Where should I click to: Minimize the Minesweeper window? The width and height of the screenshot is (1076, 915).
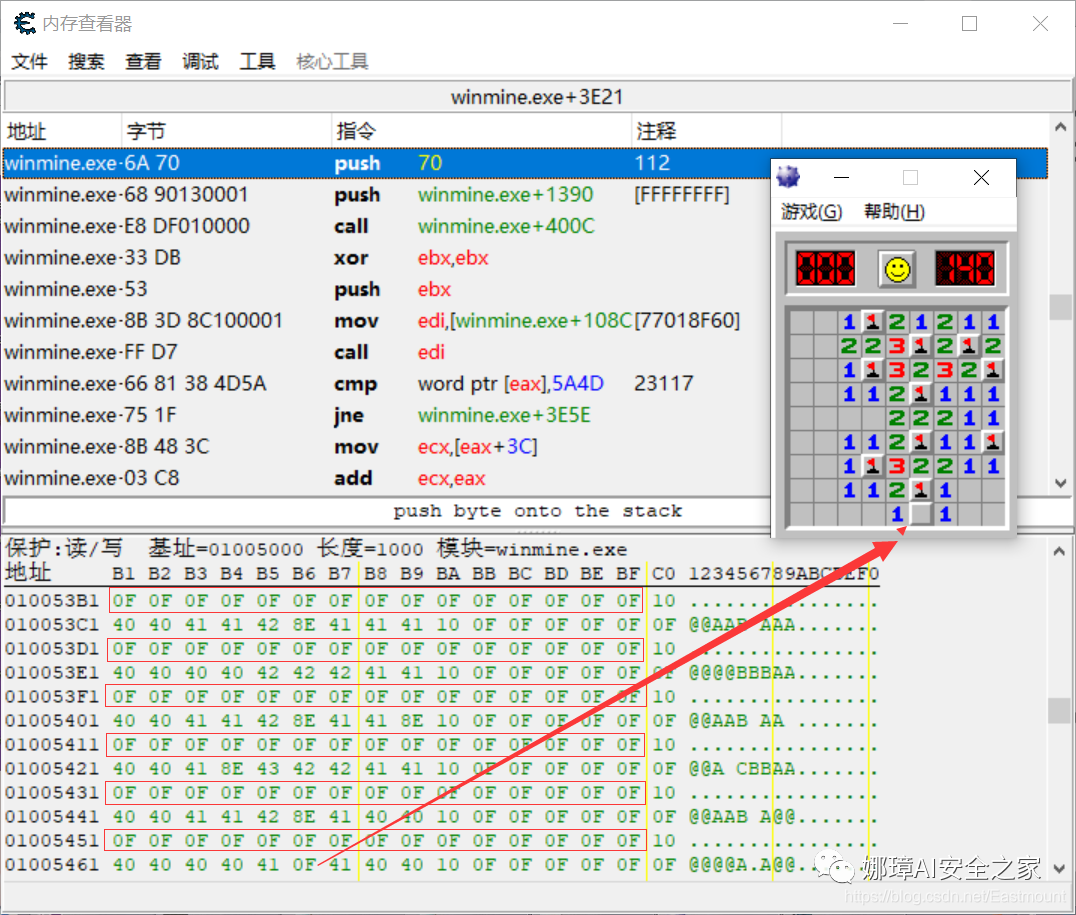coord(841,178)
